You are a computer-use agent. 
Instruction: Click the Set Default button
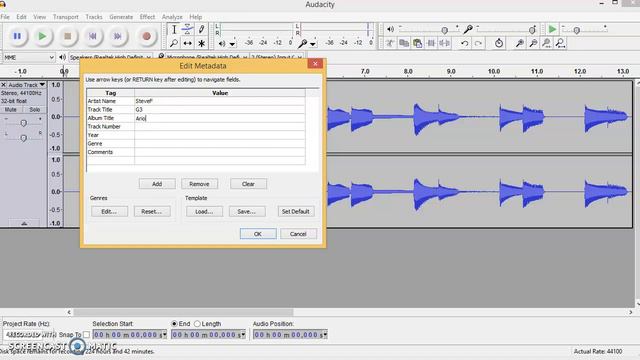296,211
